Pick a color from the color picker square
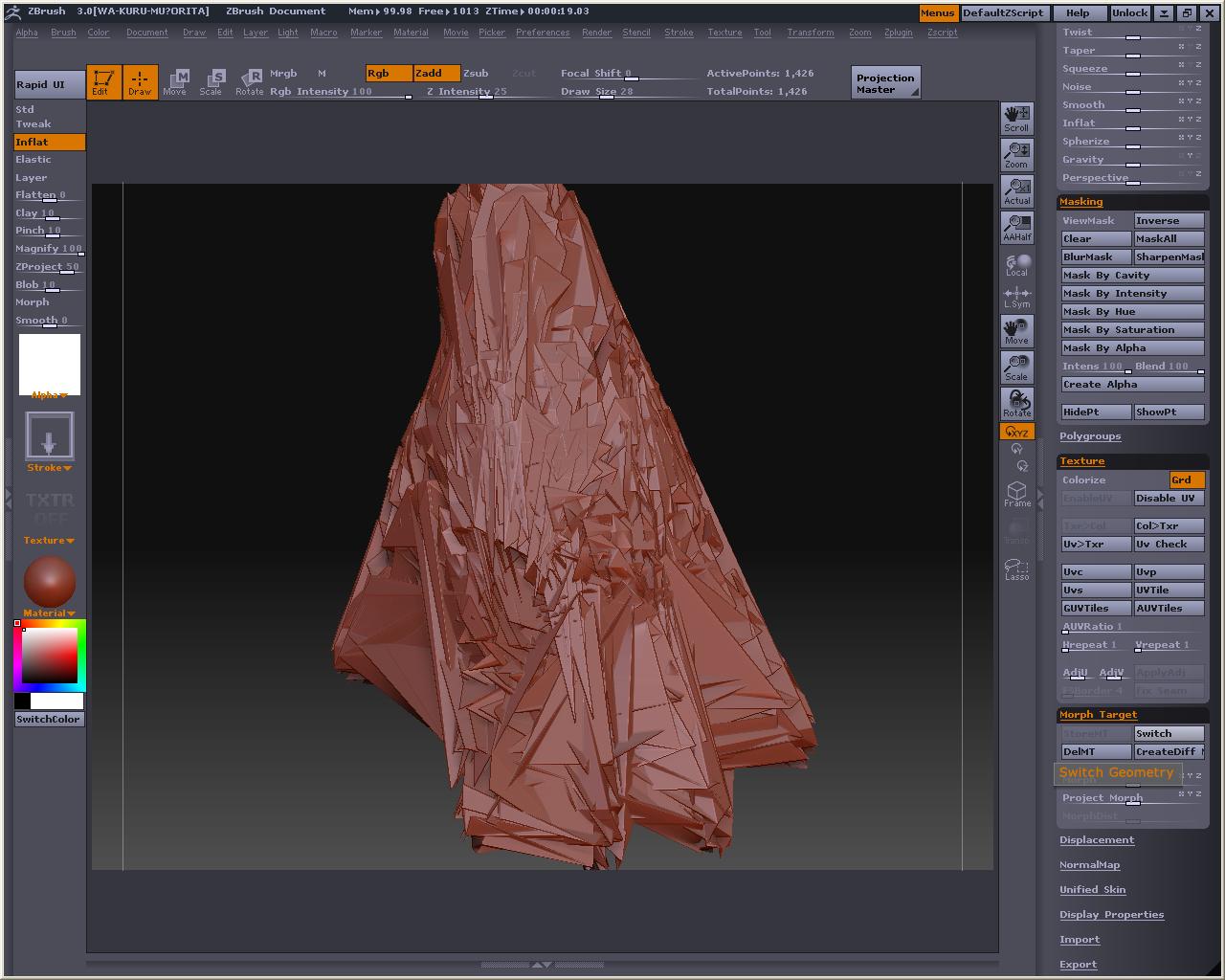The height and width of the screenshot is (980, 1225). (50, 656)
